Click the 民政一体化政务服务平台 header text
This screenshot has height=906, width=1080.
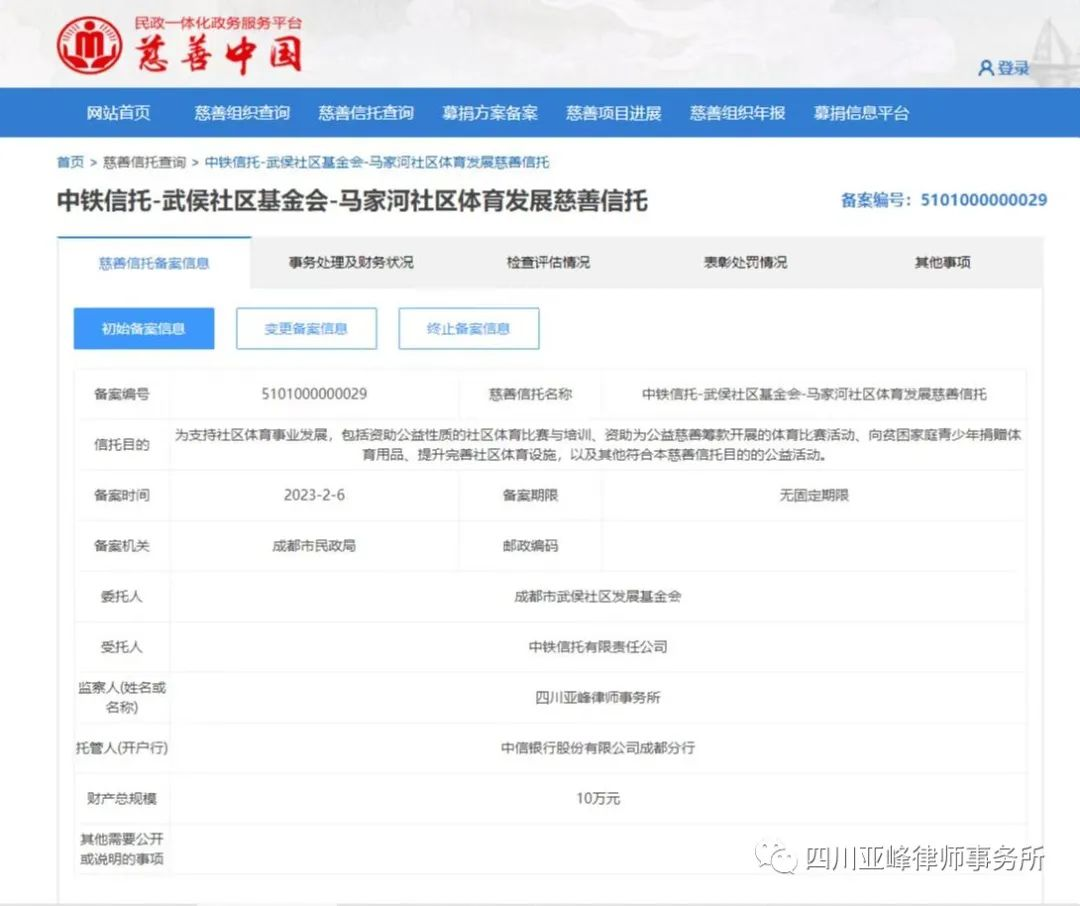coord(218,23)
